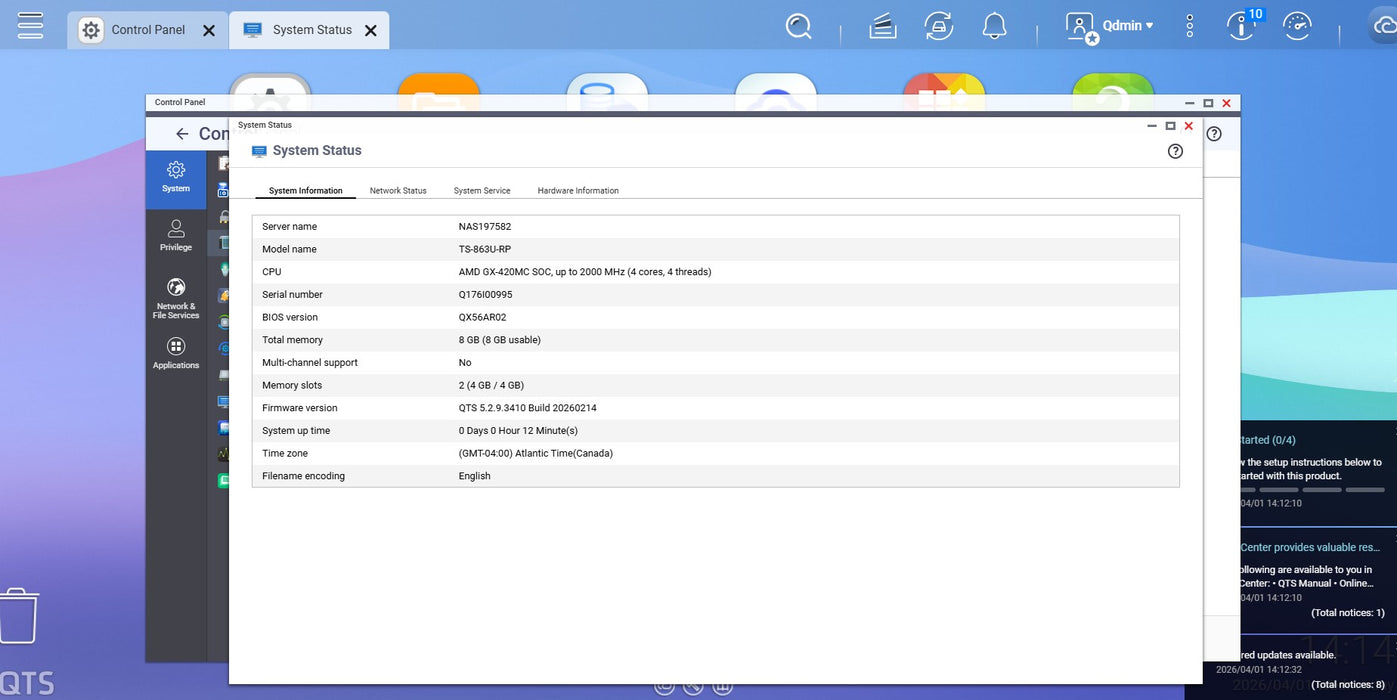Screen dimensions: 1397x700
Task: Click model name value TS-863U-RP
Action: [x=485, y=249]
